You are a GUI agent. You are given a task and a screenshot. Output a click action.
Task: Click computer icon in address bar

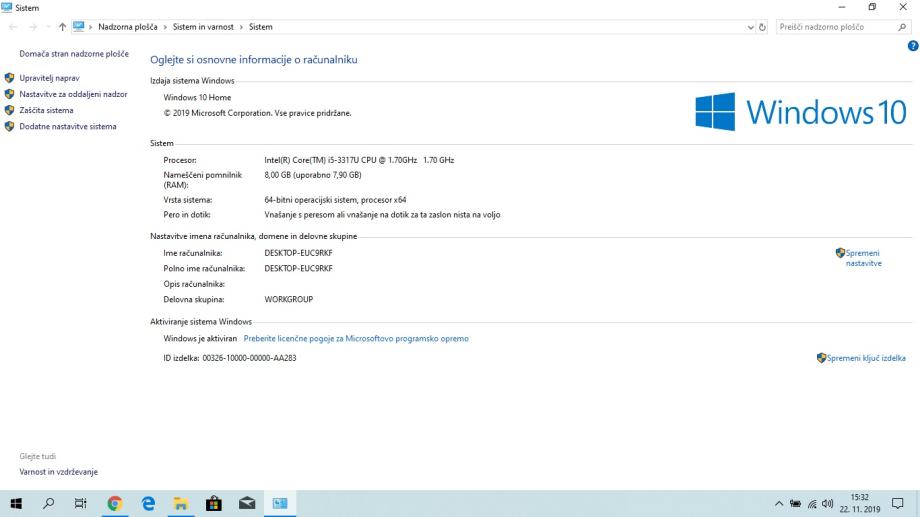pos(79,26)
